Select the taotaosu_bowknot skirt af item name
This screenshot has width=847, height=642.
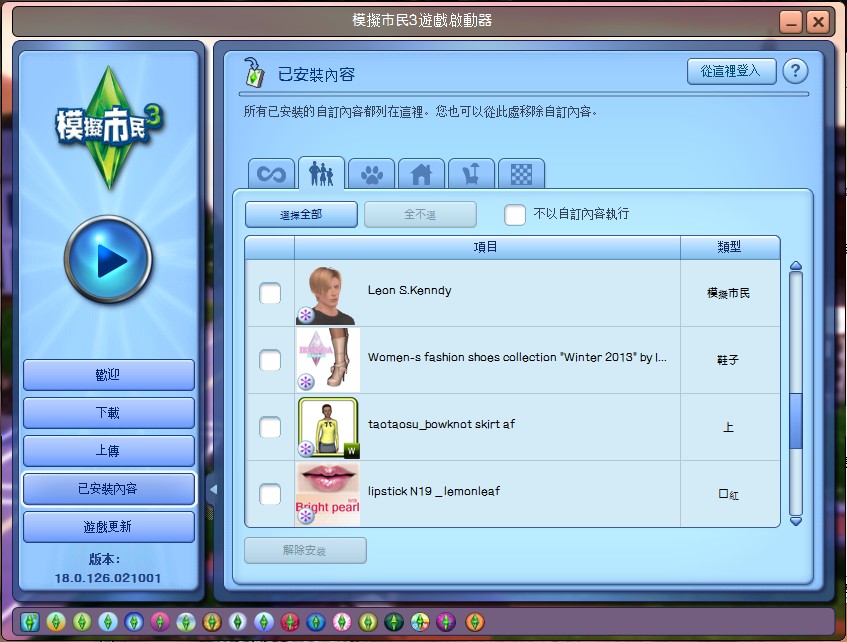441,425
